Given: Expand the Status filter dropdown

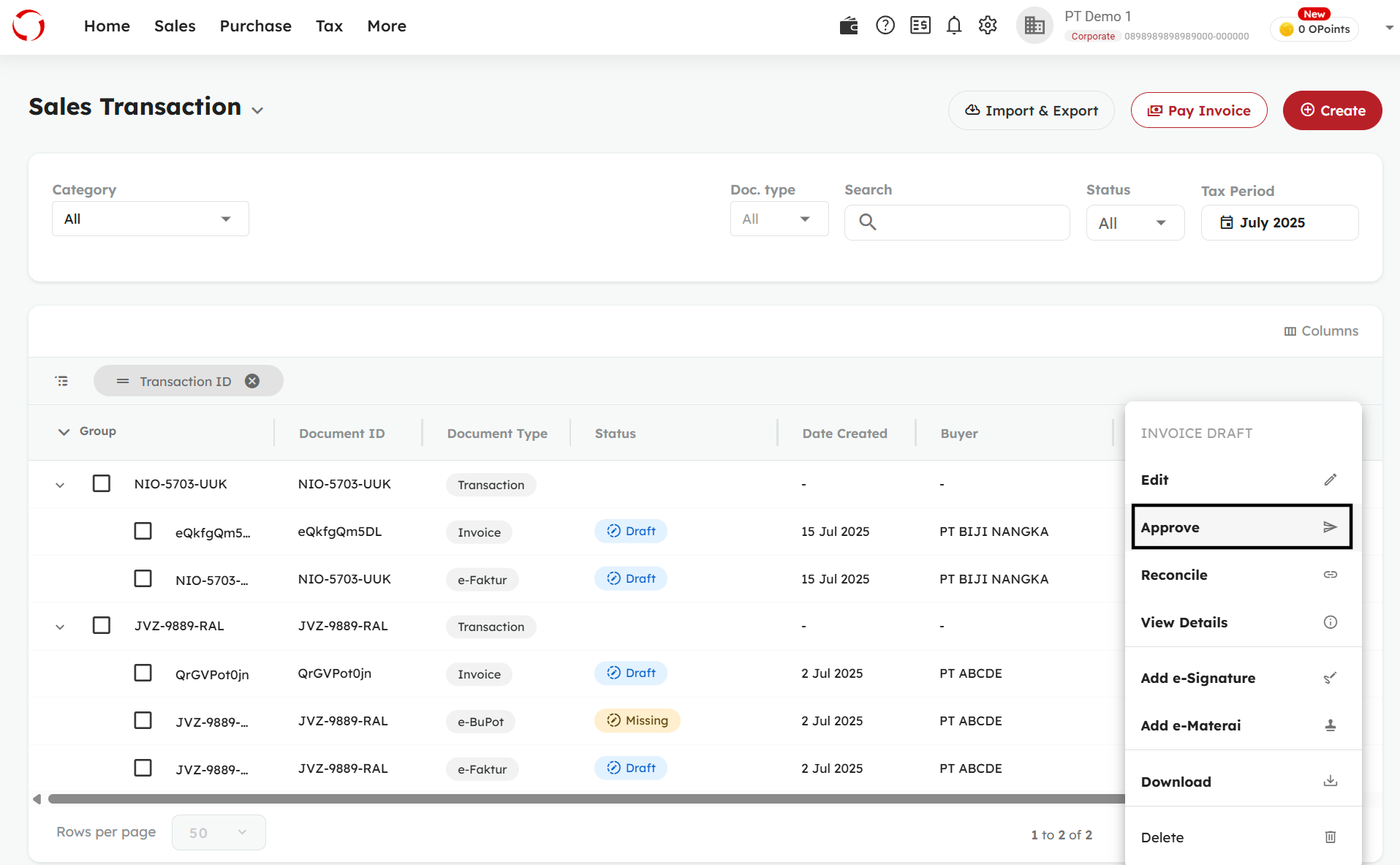Looking at the screenshot, I should (1135, 223).
